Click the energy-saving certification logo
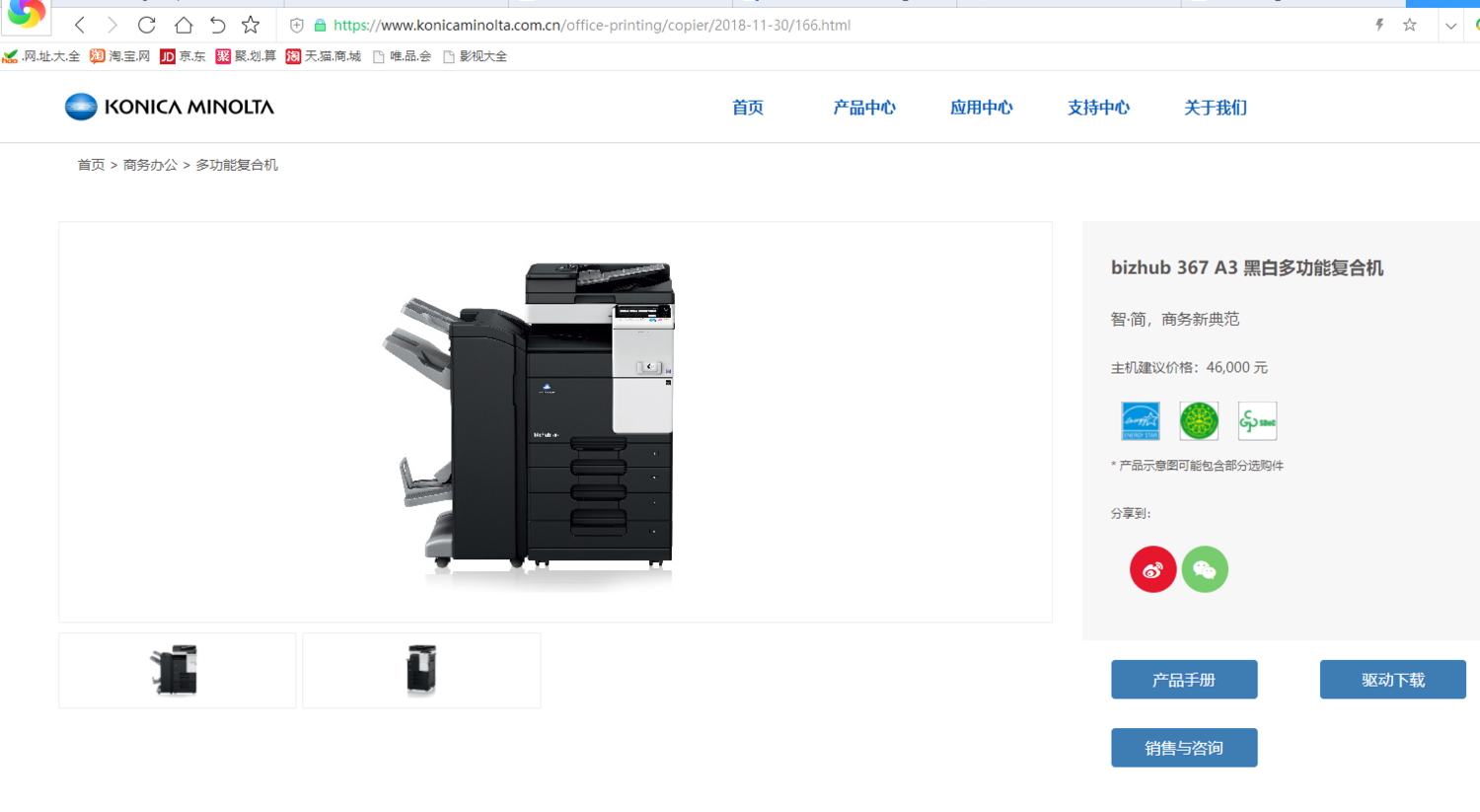The width and height of the screenshot is (1480, 812). [1258, 421]
